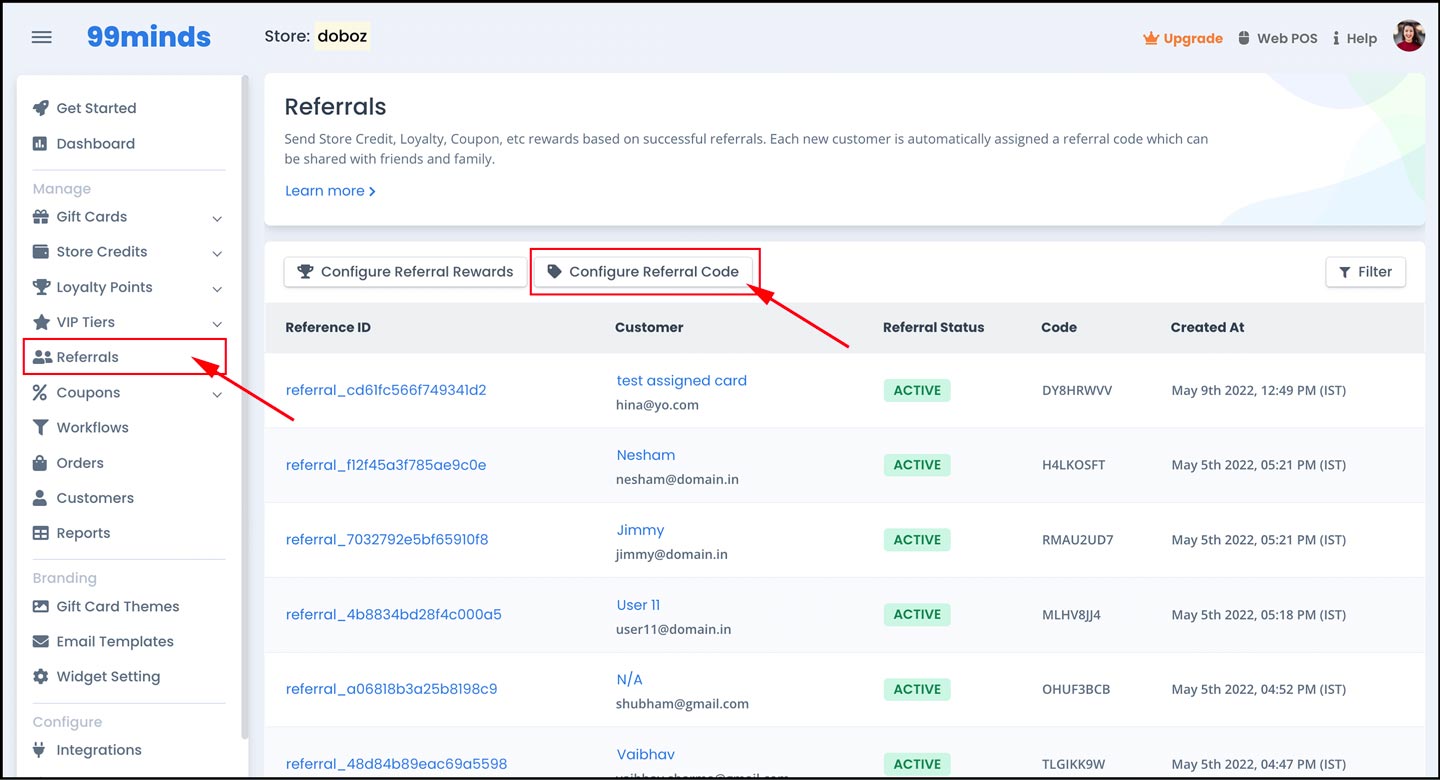
Task: Click the Filter button
Action: pyautogui.click(x=1365, y=271)
